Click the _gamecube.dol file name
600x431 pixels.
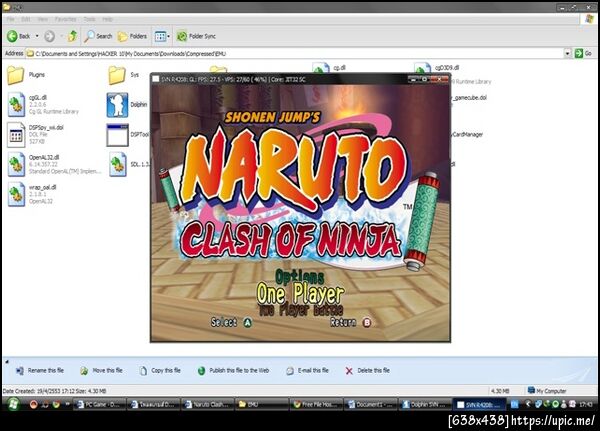tap(469, 98)
